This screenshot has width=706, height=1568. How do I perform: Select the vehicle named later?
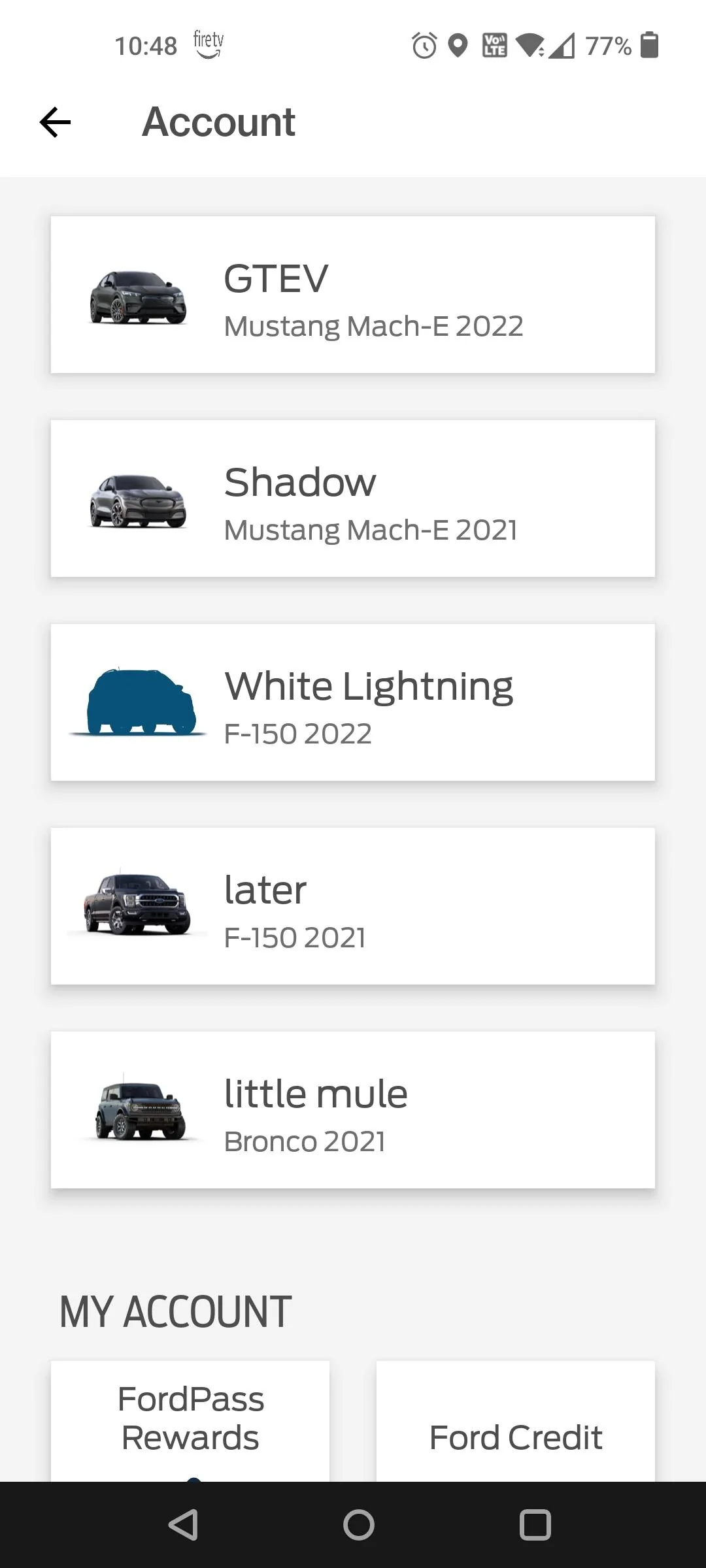click(265, 890)
